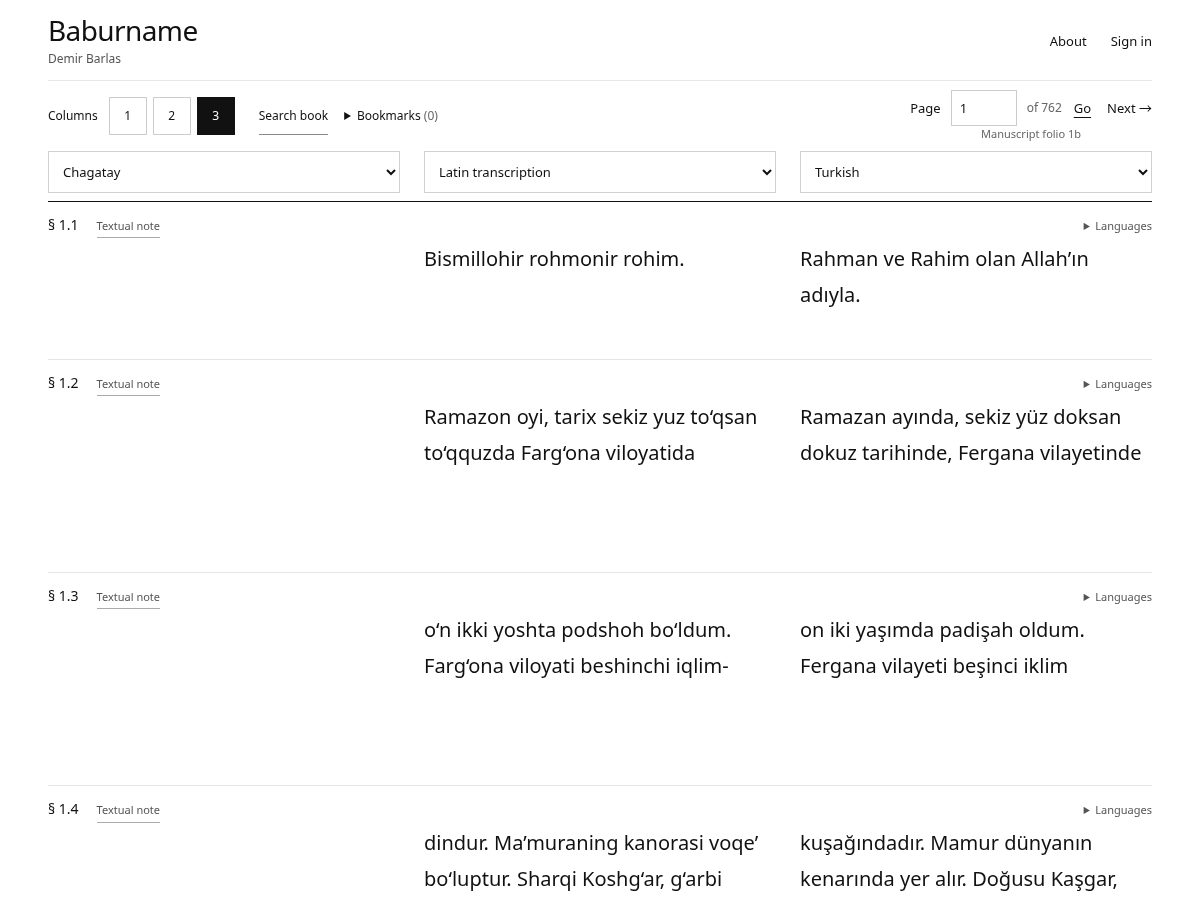Expand Languages for section 1.1

pos(1117,226)
